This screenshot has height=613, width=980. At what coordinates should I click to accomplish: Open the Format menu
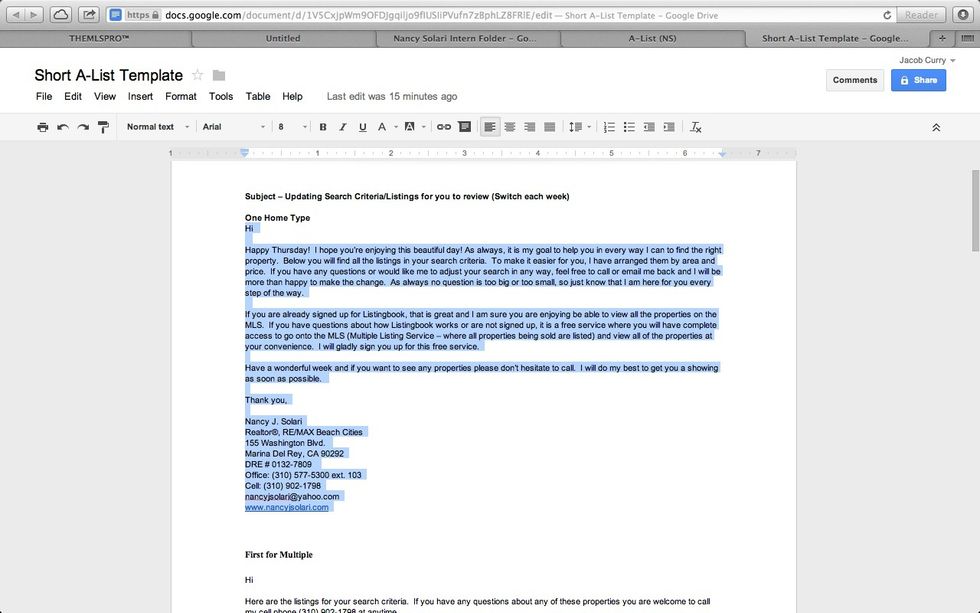[181, 97]
